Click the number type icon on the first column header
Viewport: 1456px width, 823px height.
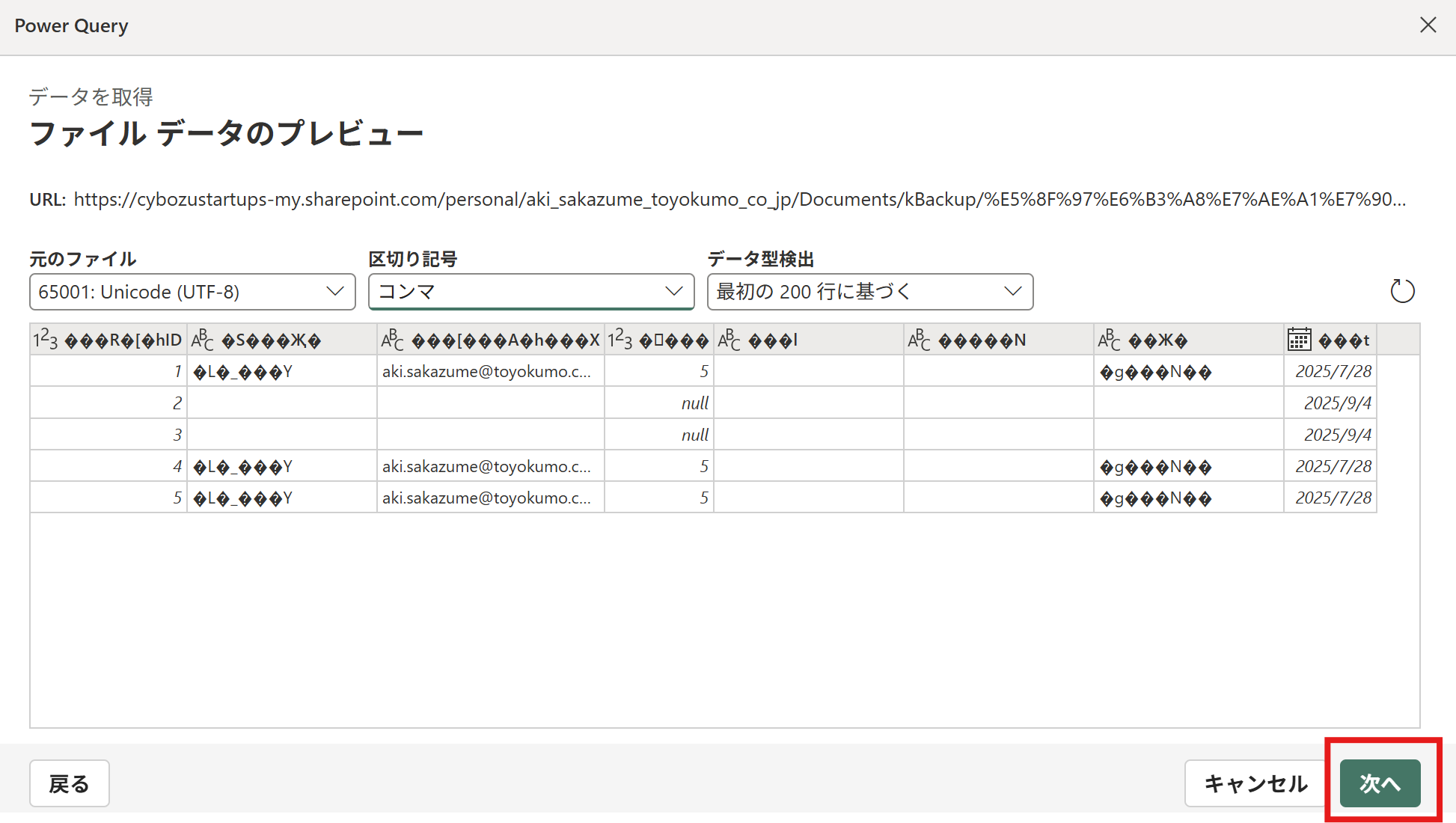[46, 340]
